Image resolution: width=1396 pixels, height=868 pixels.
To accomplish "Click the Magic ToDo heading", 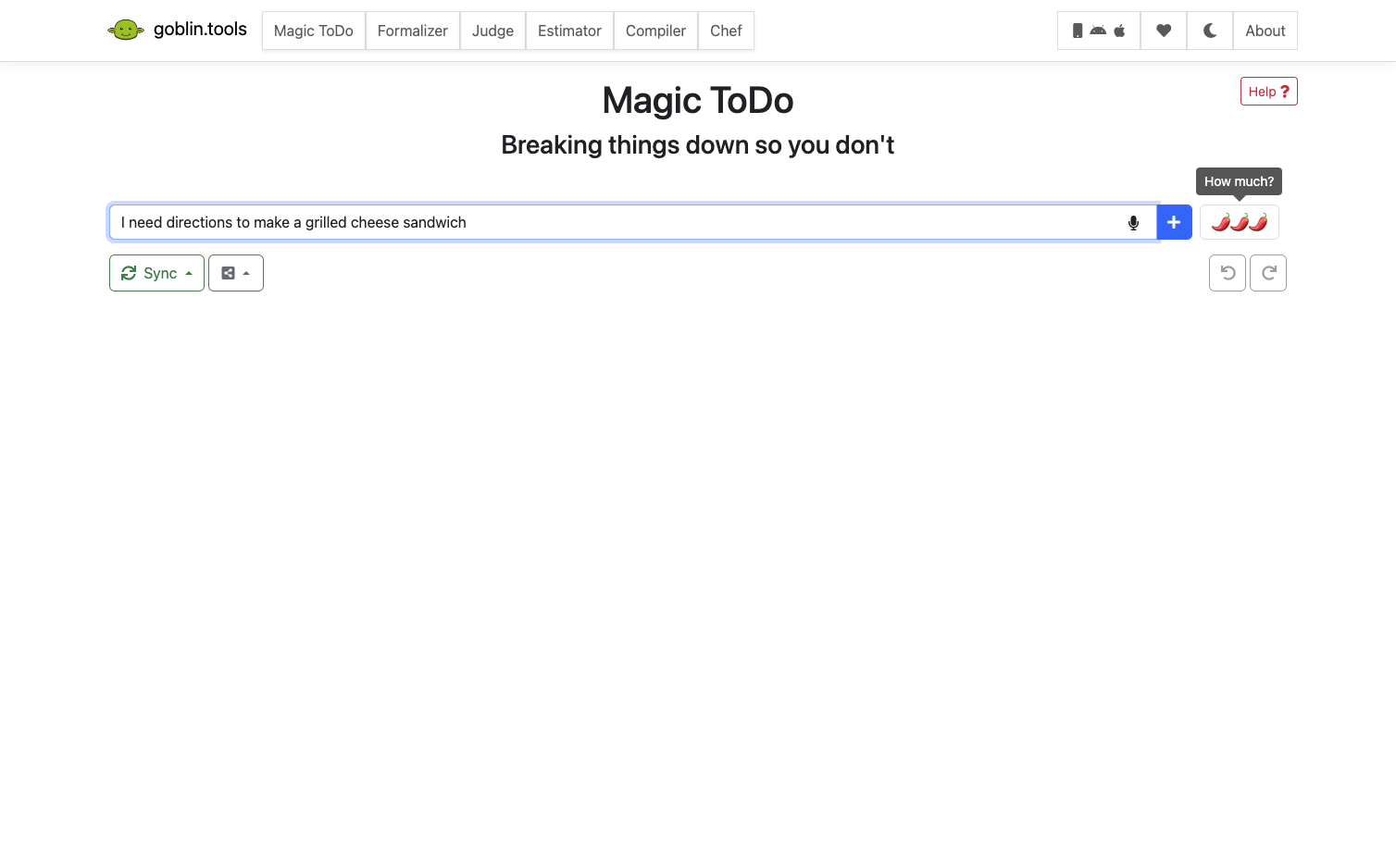I will 698,101.
